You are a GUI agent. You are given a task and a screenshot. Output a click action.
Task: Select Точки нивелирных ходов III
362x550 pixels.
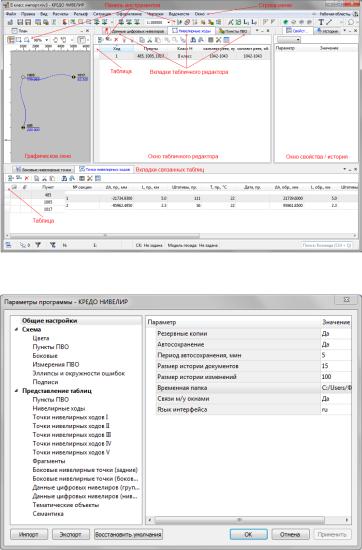[72, 435]
